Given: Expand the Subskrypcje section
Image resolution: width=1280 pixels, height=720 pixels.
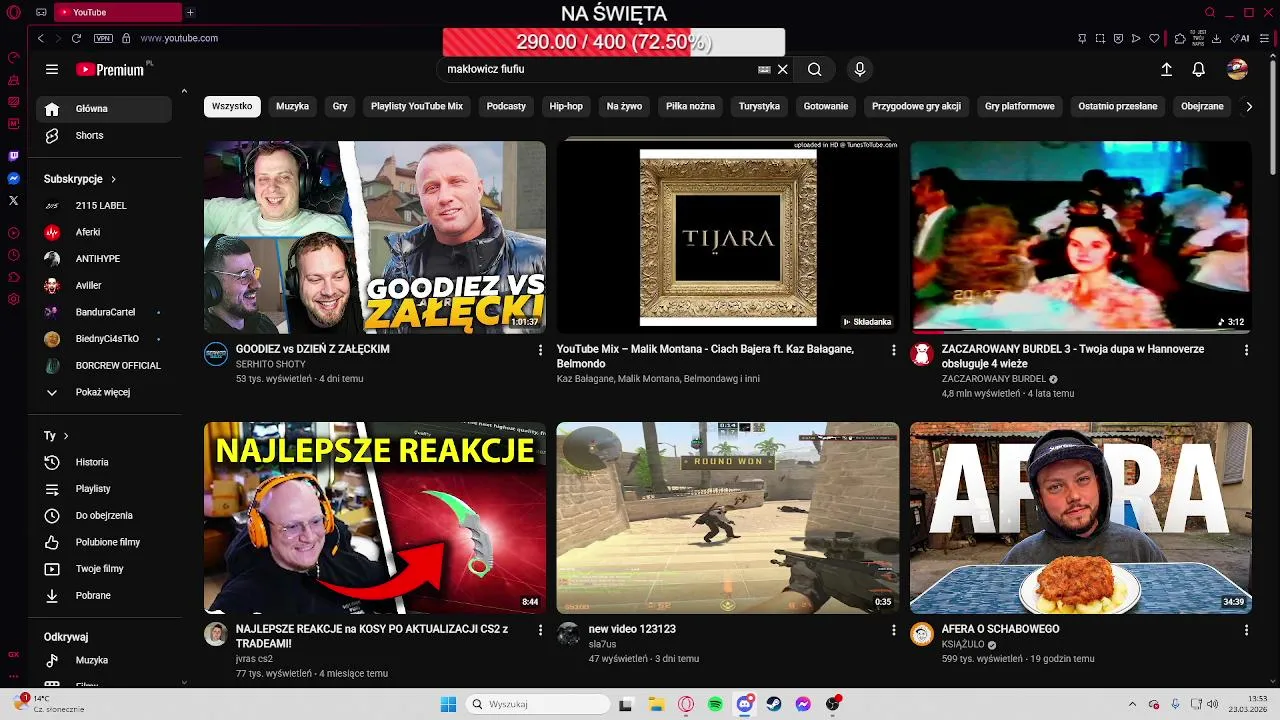Looking at the screenshot, I should (80, 179).
